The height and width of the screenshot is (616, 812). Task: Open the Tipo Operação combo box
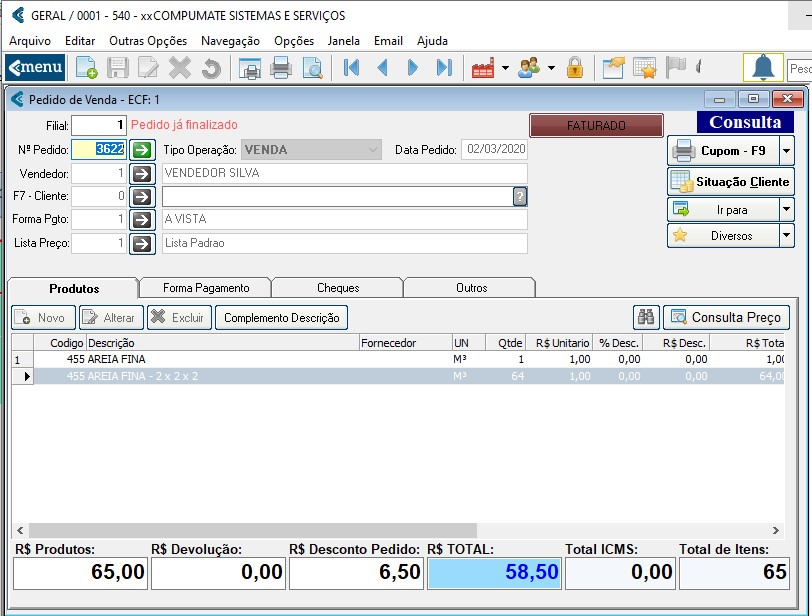(373, 150)
